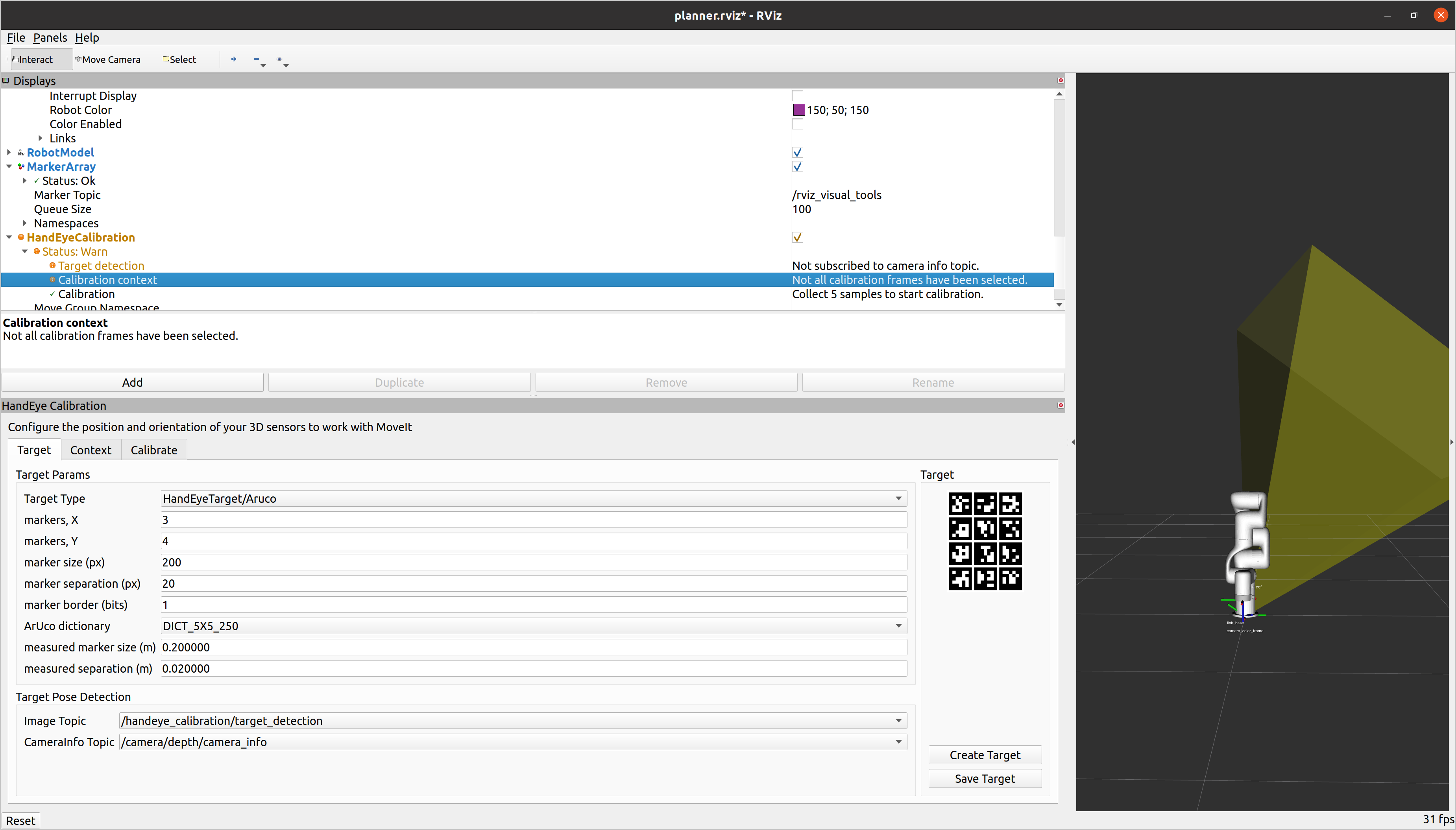This screenshot has height=830, width=1456.
Task: Activate the Interact tool
Action: pyautogui.click(x=33, y=59)
